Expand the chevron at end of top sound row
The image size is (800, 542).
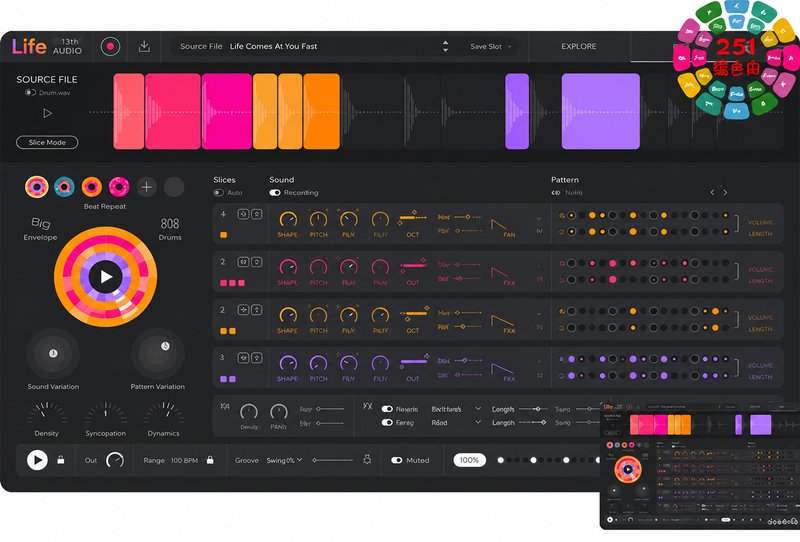click(x=539, y=218)
